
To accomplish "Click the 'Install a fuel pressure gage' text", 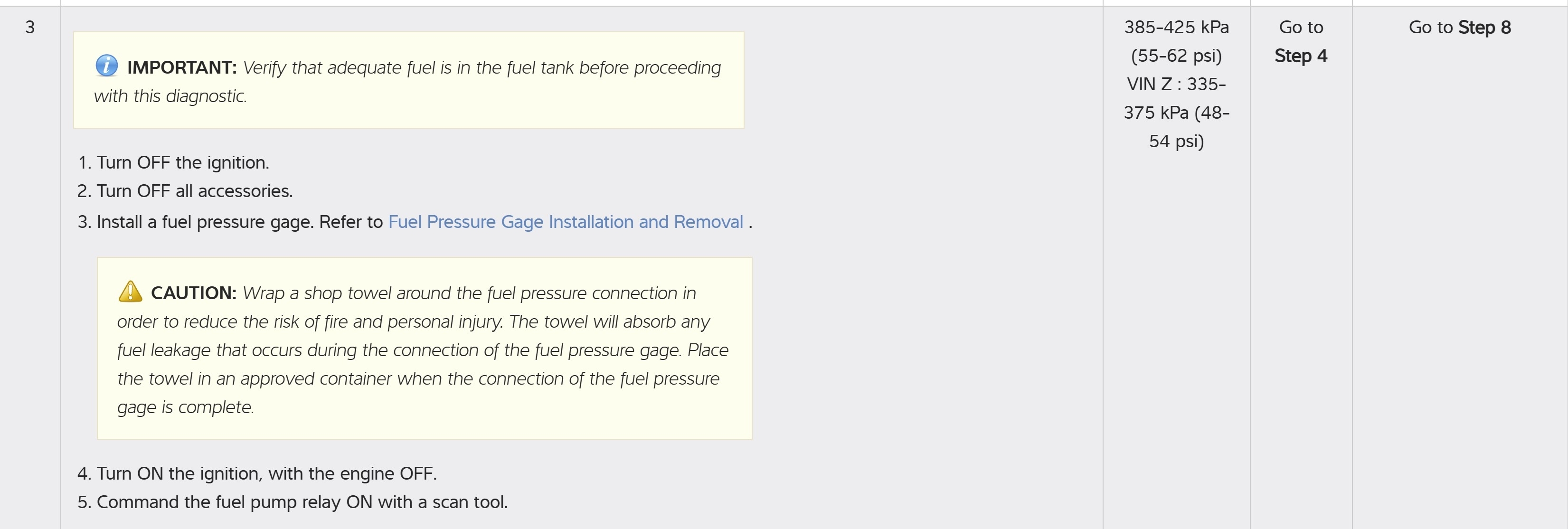I will click(205, 222).
